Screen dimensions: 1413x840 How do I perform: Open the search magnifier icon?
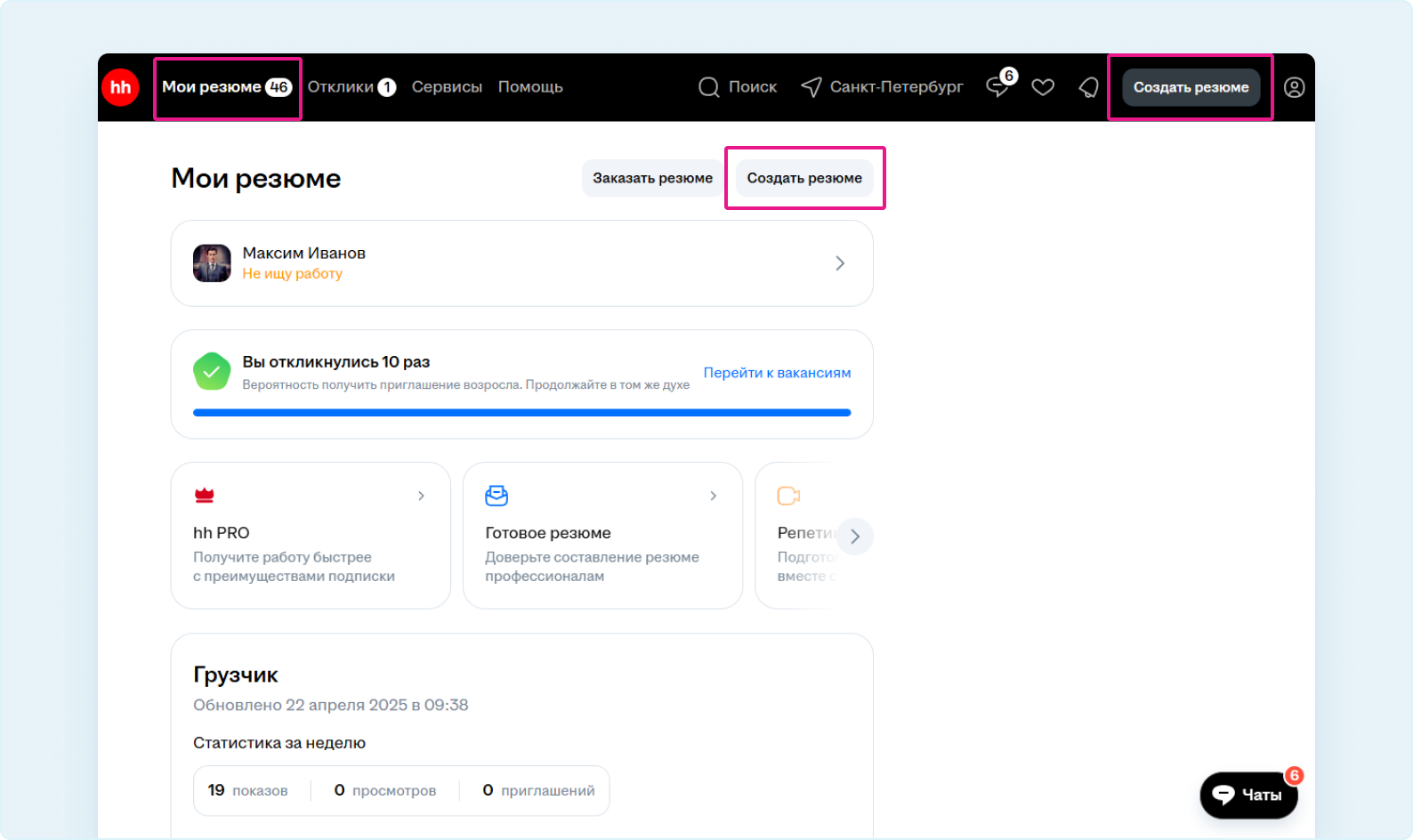(709, 87)
